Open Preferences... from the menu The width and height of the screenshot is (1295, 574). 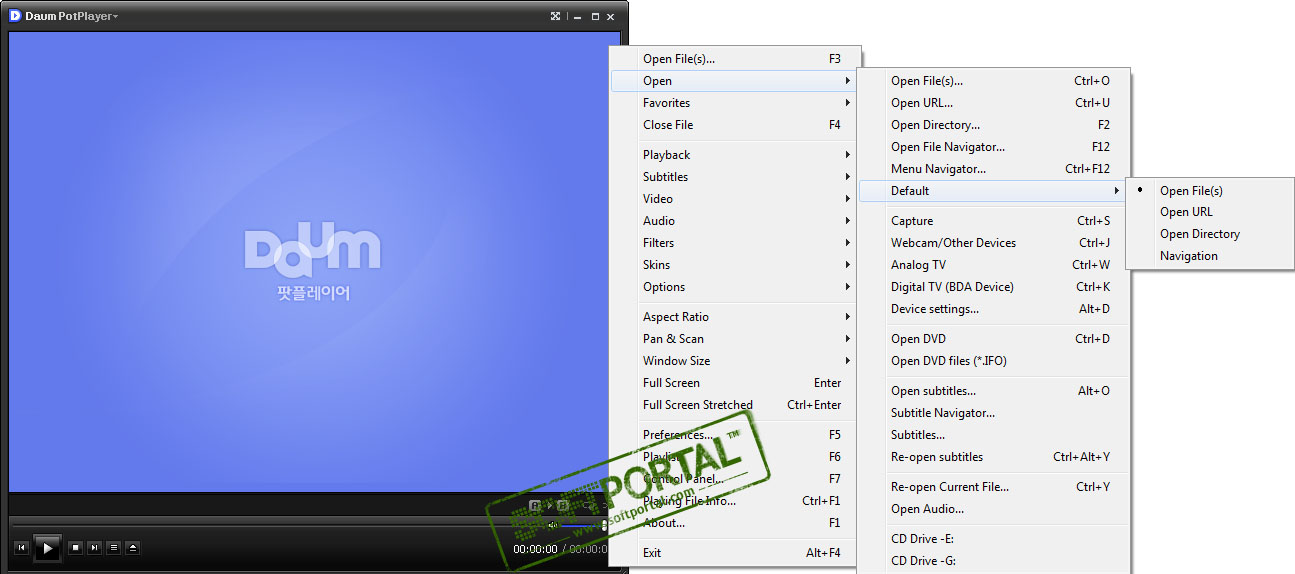(735, 435)
